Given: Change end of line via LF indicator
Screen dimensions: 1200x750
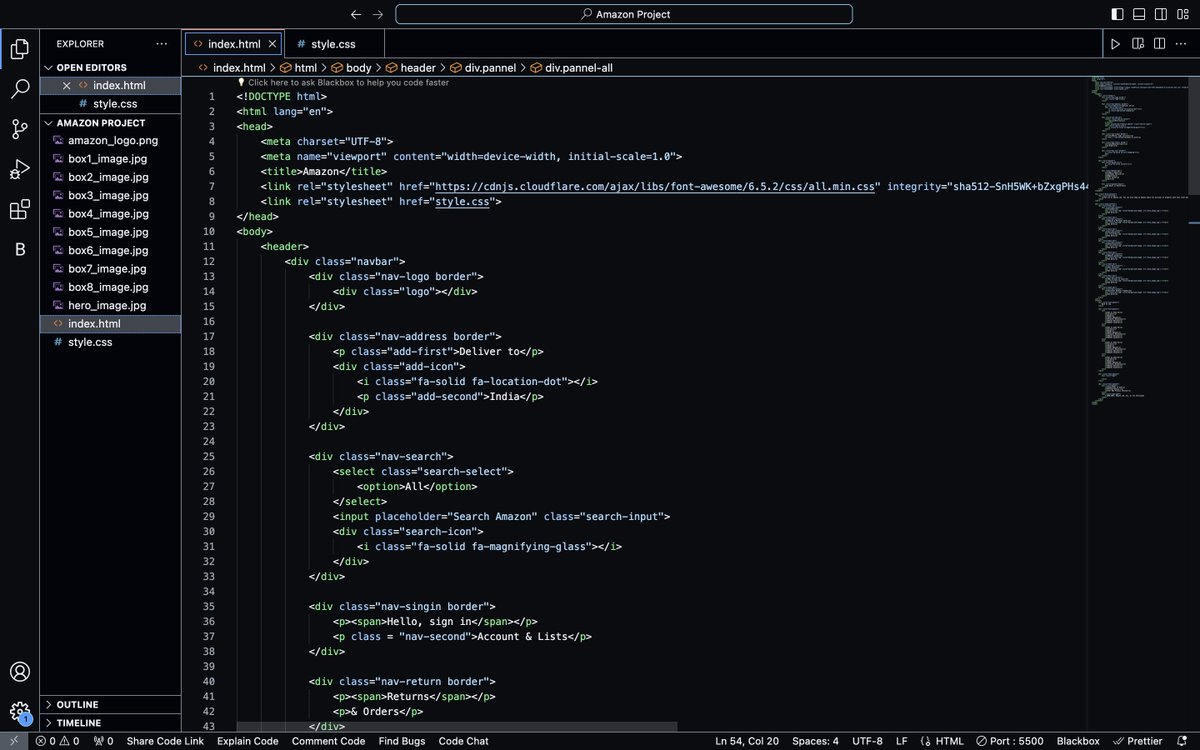Looking at the screenshot, I should click(901, 741).
